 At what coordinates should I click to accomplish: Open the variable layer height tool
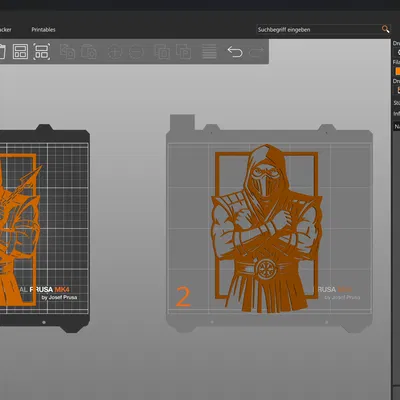tap(209, 52)
